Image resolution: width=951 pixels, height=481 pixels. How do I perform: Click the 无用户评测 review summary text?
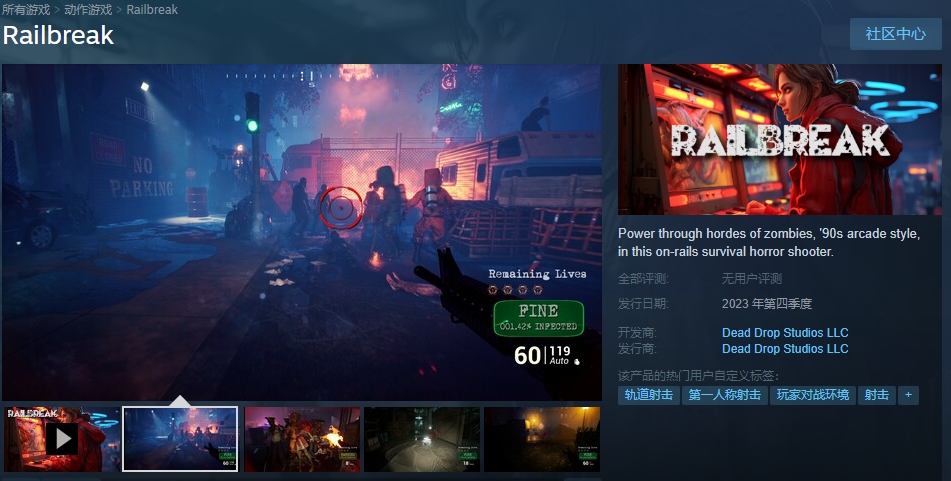pyautogui.click(x=751, y=279)
